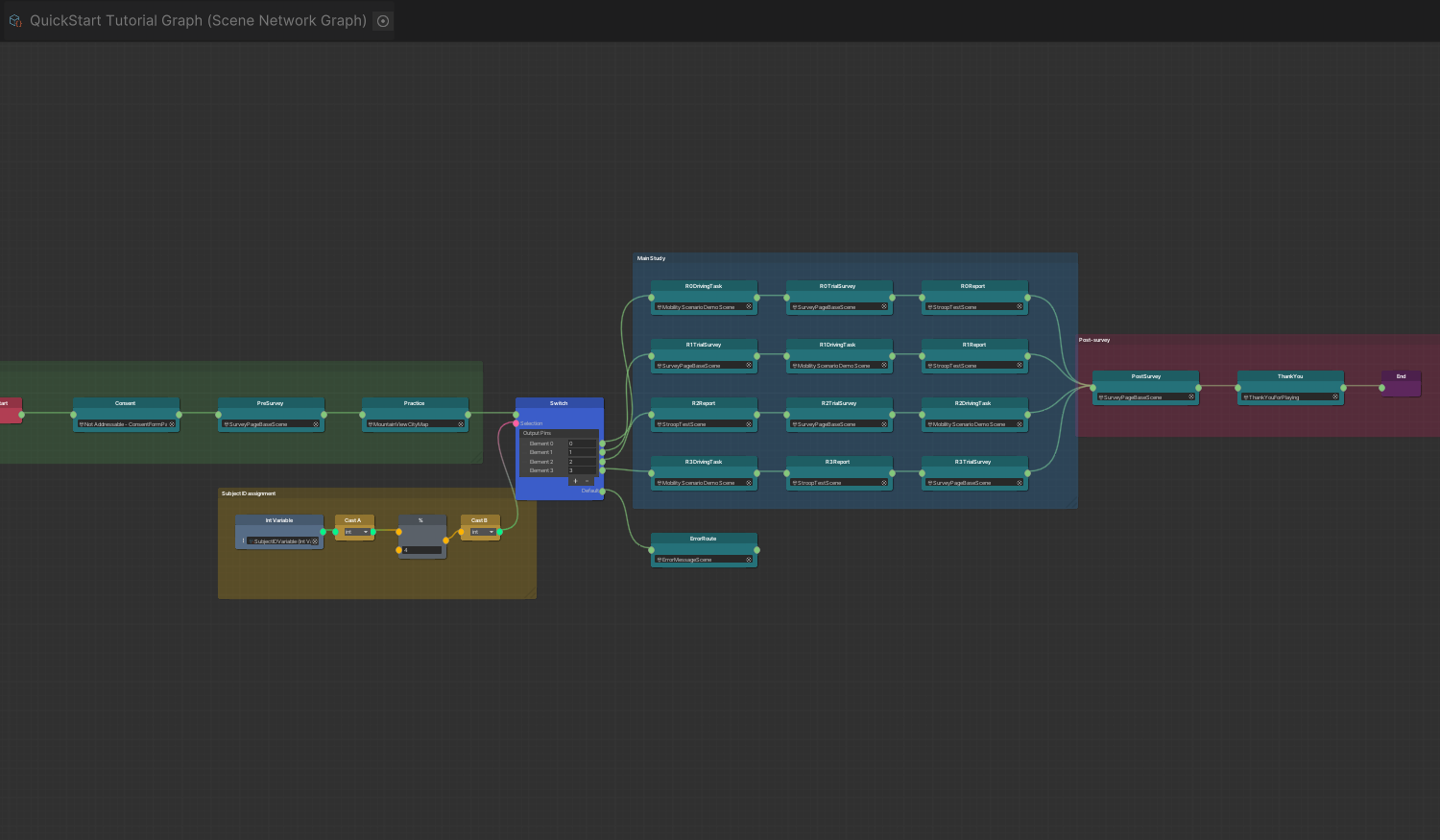Open scene picker on R0DrivingTask node field
Screen dimensions: 1440x840
coord(749,307)
